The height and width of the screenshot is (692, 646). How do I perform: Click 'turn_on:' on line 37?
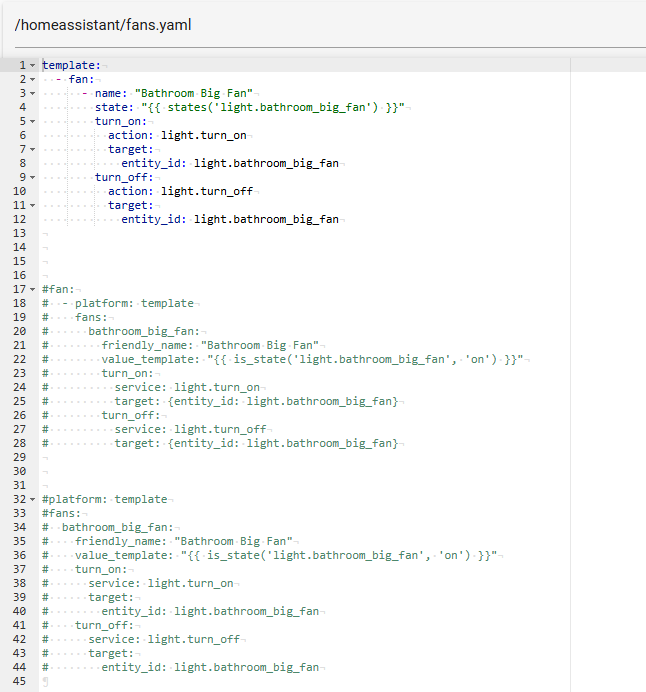101,569
